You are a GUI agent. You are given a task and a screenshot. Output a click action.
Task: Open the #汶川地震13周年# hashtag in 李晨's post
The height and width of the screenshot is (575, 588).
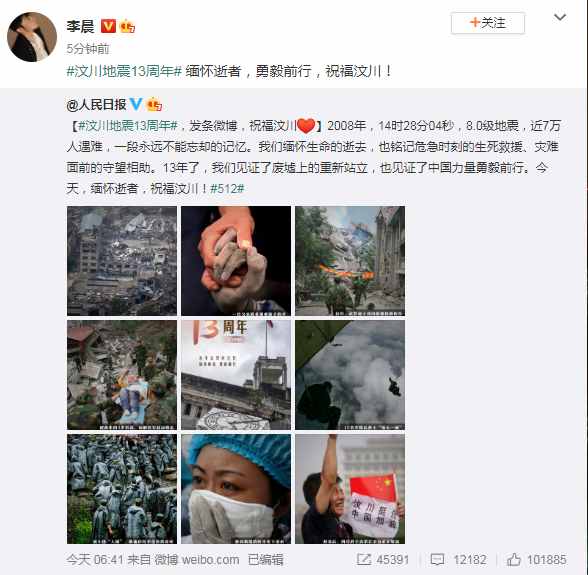tap(124, 71)
